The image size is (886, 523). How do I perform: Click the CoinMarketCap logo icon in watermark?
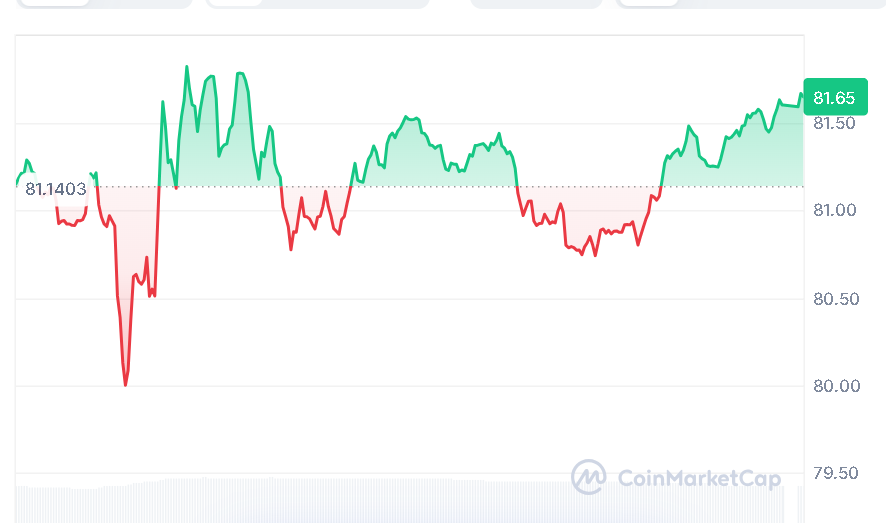tap(588, 477)
